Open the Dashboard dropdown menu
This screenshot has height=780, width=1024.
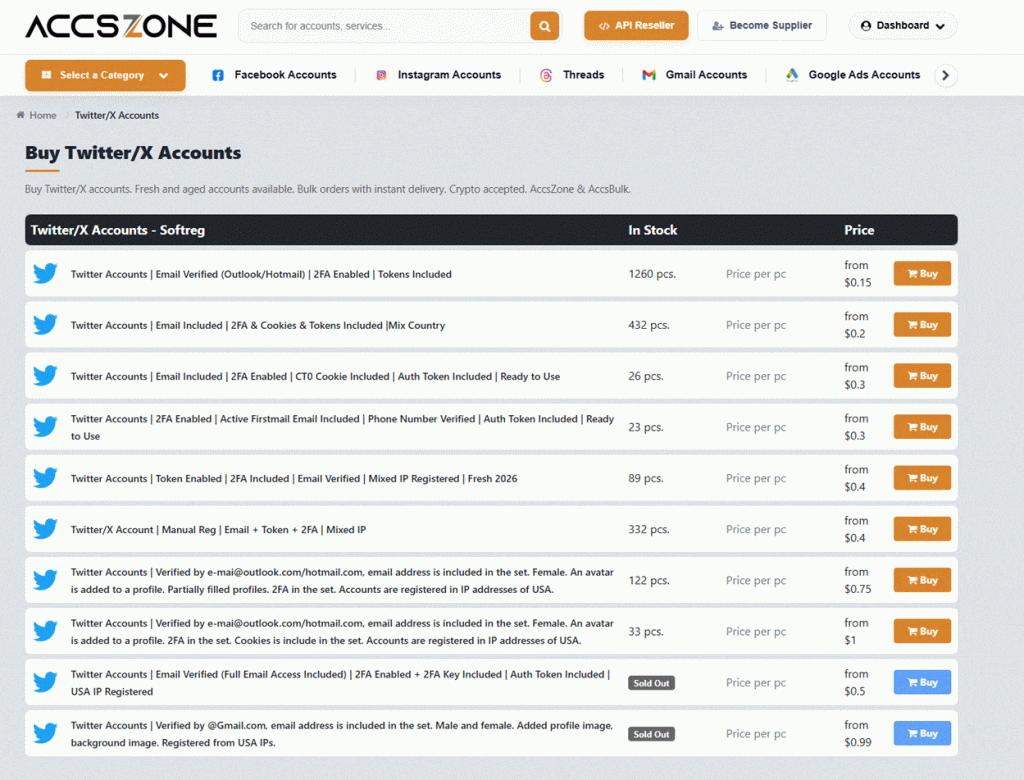coord(903,25)
